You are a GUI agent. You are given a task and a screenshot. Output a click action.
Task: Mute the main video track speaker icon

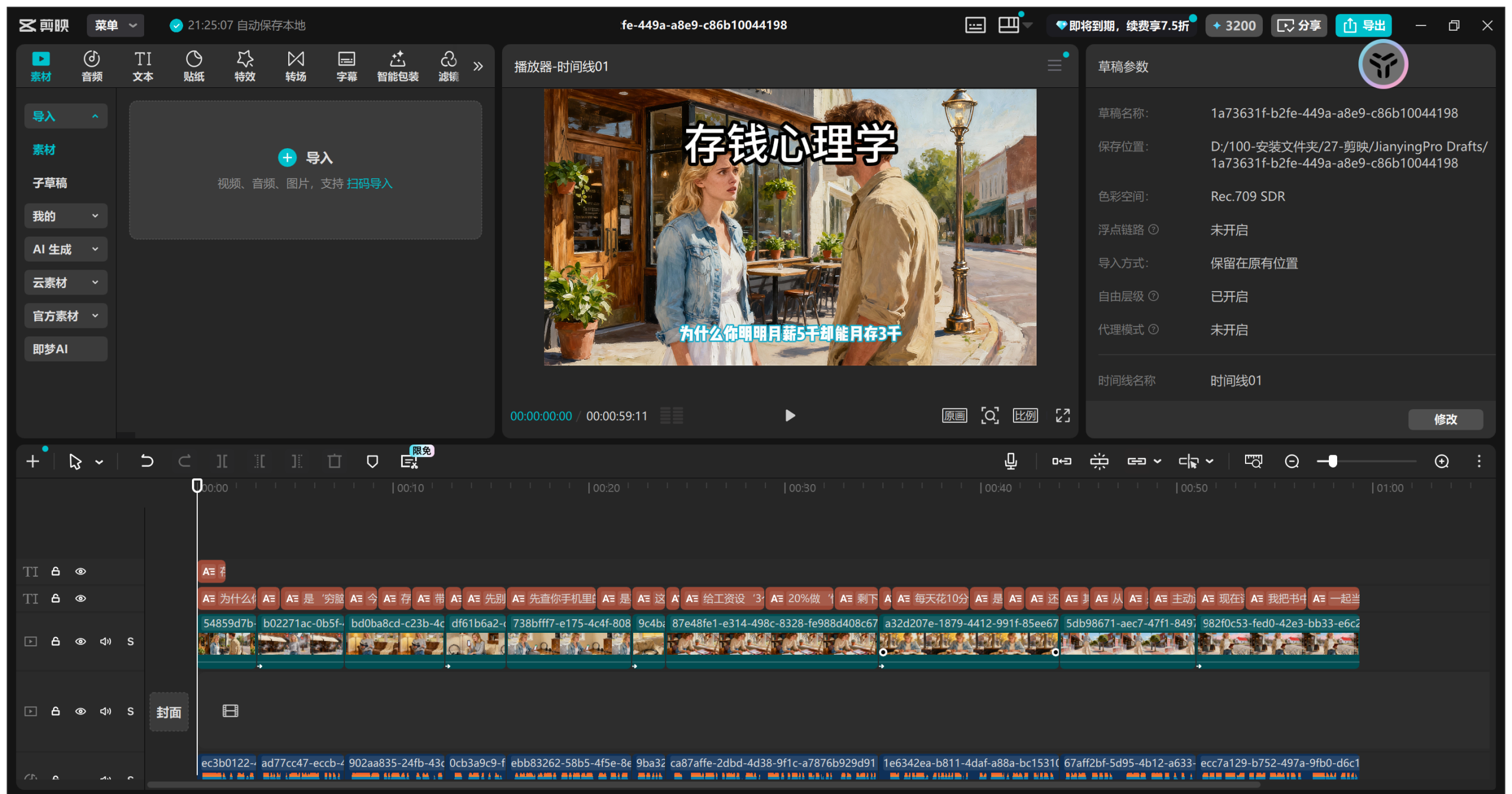point(105,641)
